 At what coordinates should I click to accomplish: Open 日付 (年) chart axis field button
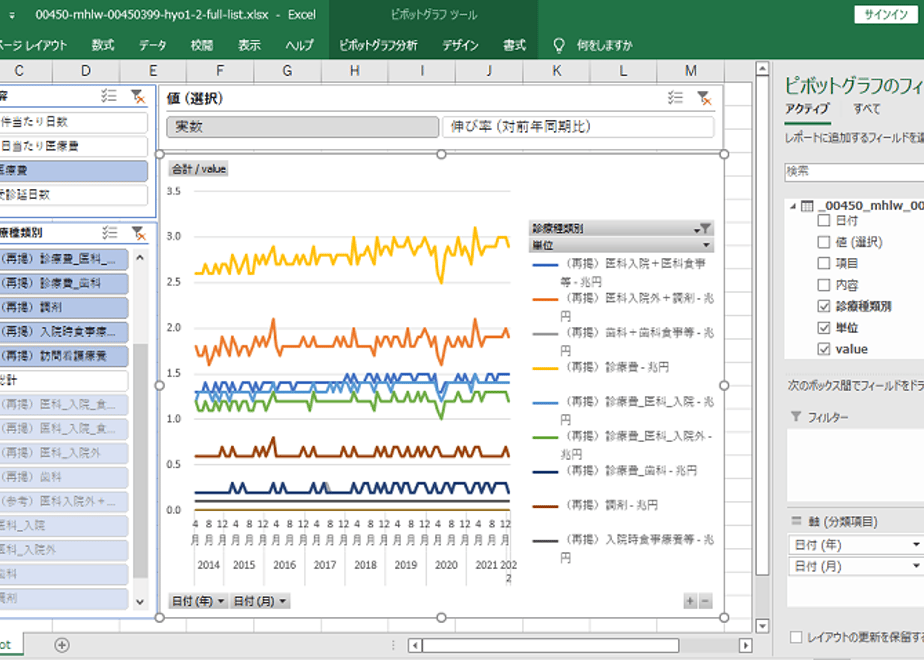[198, 601]
